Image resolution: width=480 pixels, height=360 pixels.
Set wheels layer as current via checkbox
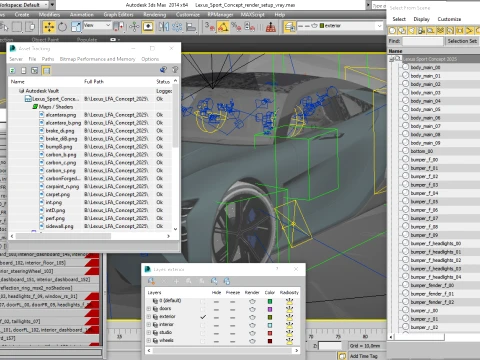(x=203, y=341)
